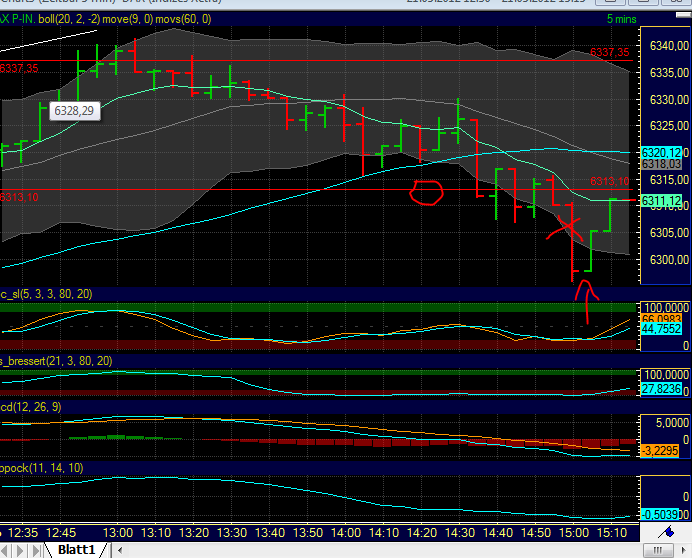
Task: Click the 13:20 time axis label
Action: tap(194, 533)
